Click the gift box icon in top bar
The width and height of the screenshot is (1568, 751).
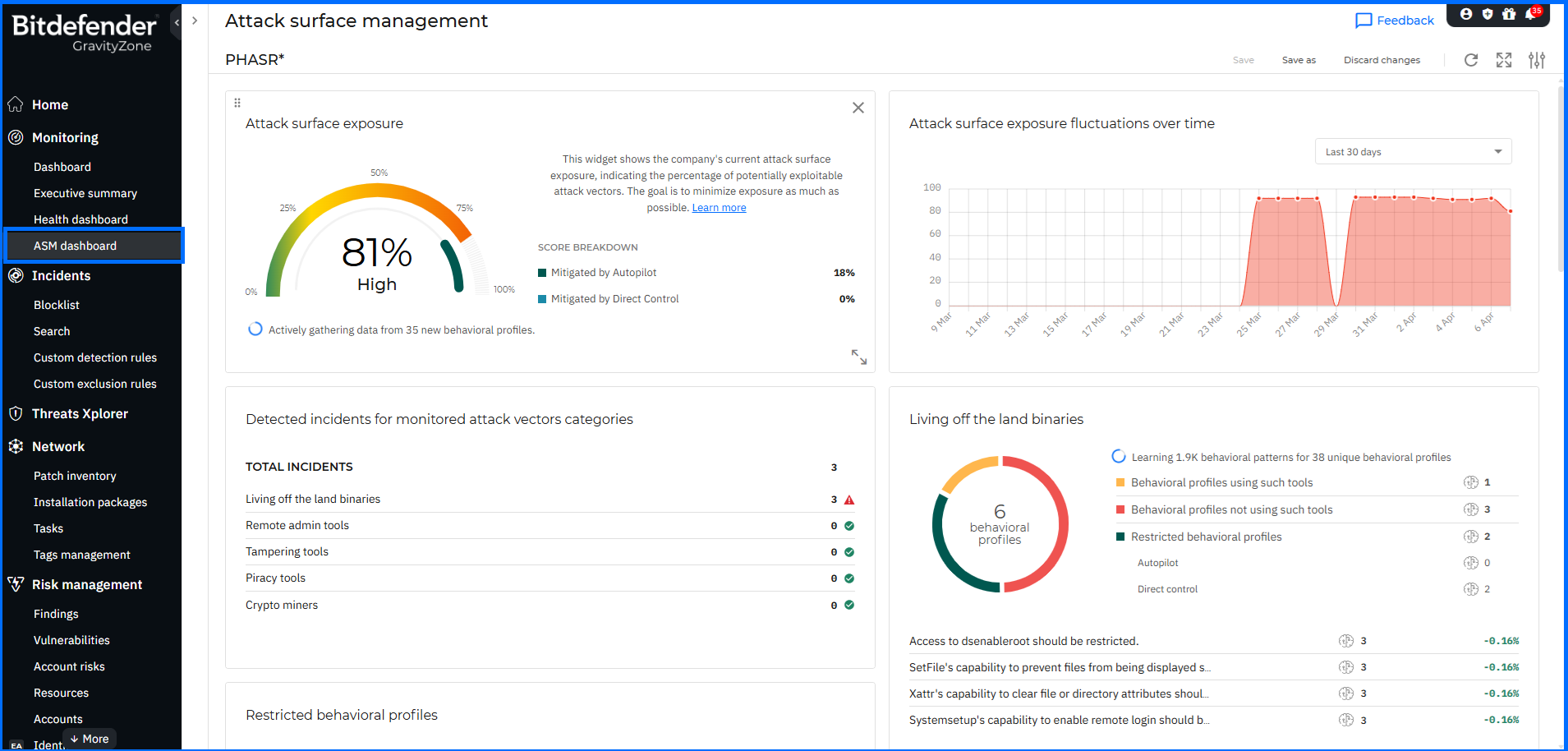tap(1509, 14)
